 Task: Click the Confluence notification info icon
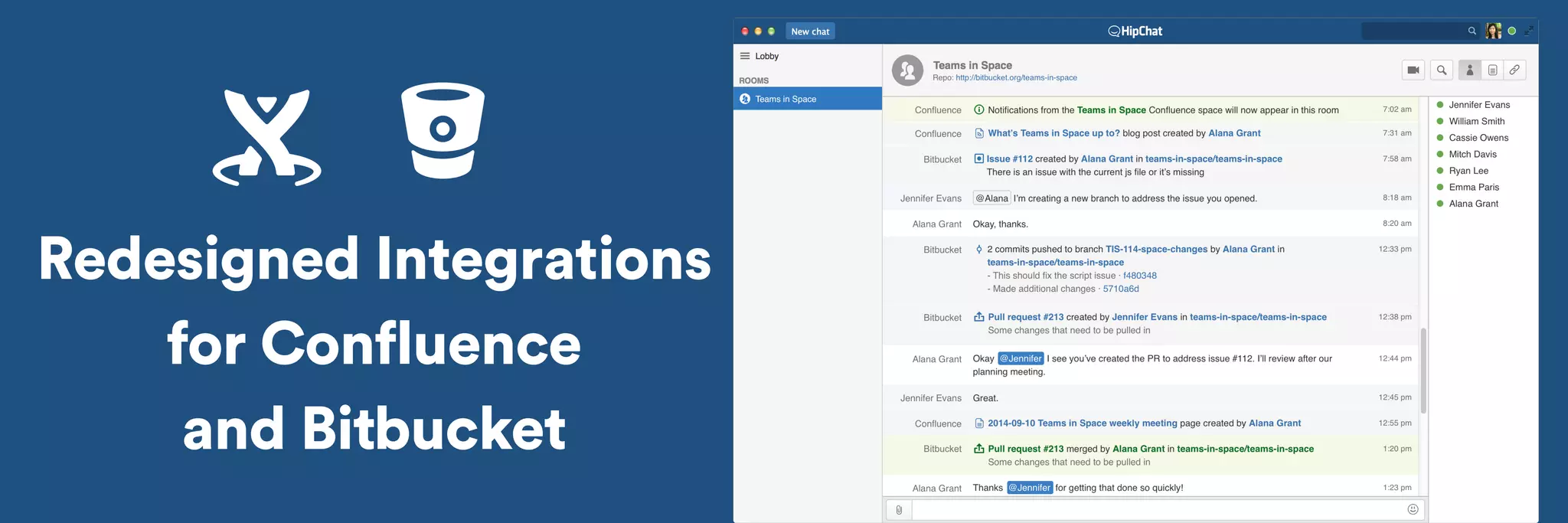[x=978, y=110]
